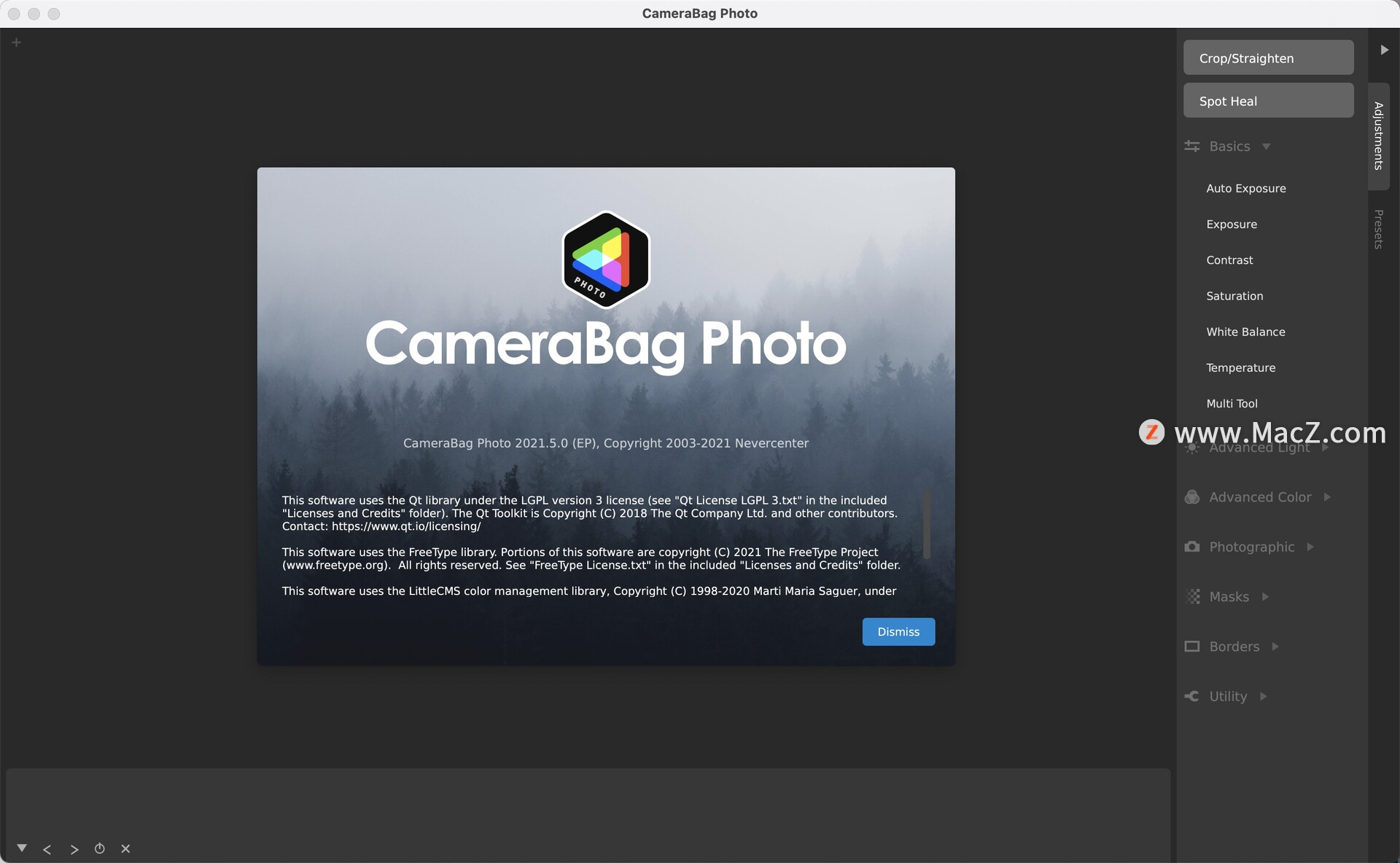Viewport: 1400px width, 863px height.
Task: Click the Utility label
Action: [1228, 696]
